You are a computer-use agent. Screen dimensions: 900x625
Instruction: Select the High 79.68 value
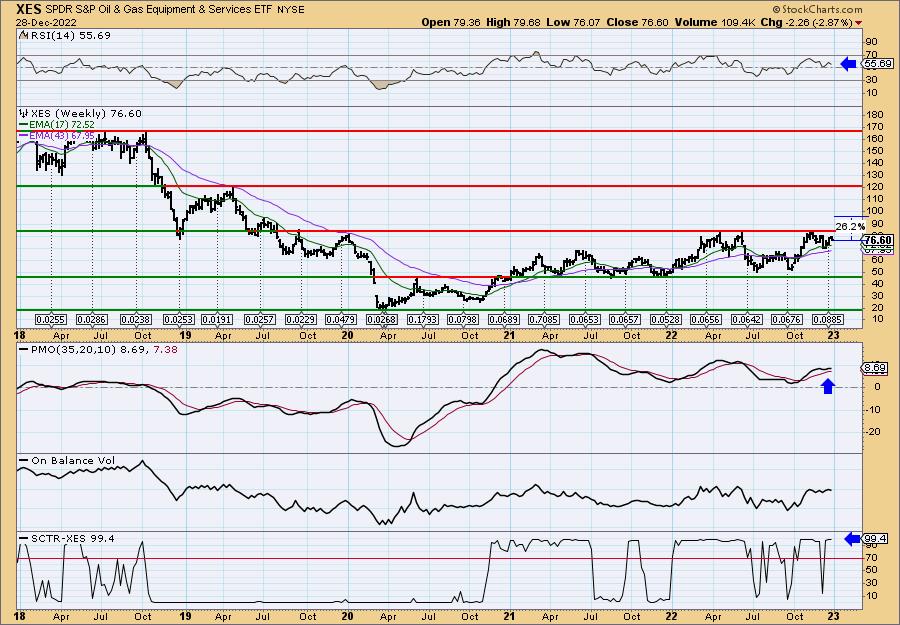point(512,22)
